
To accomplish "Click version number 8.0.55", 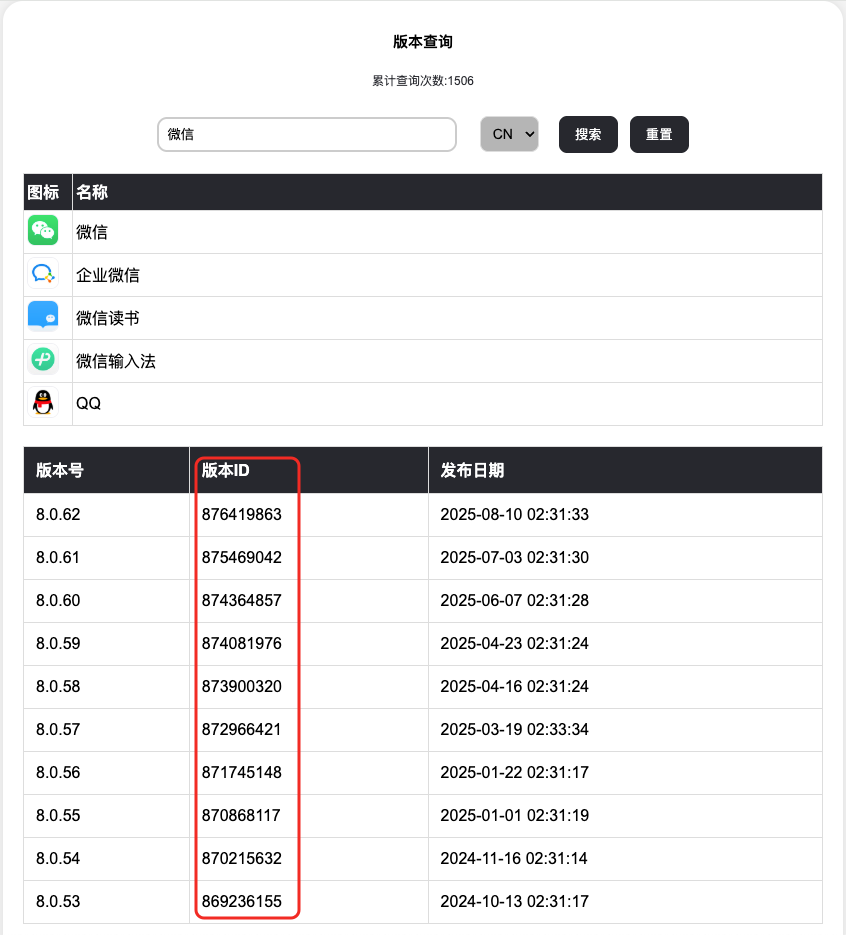I will [x=58, y=815].
